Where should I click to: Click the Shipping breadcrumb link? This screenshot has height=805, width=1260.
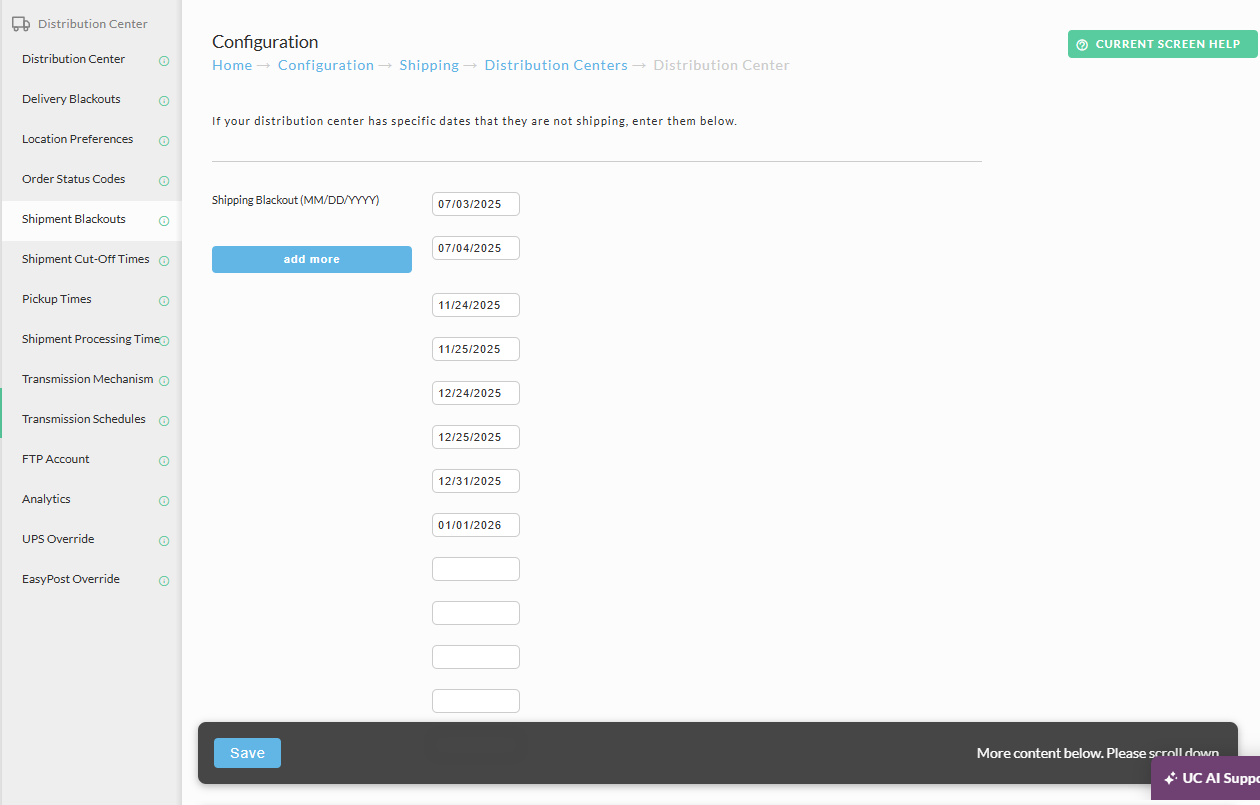(429, 65)
